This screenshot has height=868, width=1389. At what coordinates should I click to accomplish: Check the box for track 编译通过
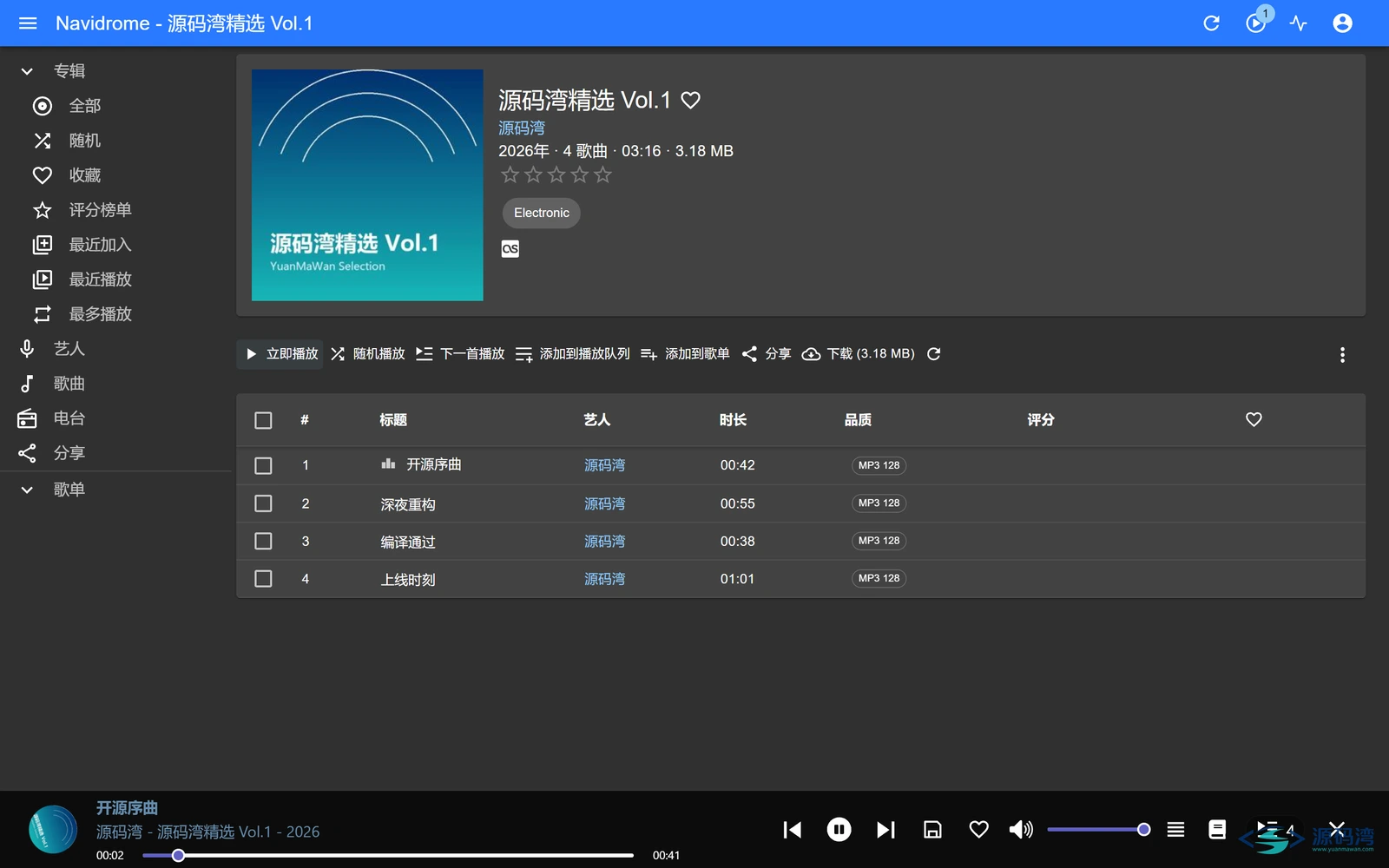click(263, 541)
